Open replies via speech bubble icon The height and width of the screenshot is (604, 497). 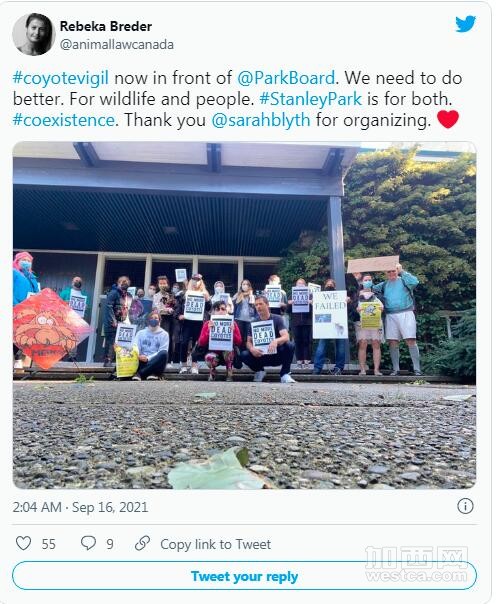[88, 543]
